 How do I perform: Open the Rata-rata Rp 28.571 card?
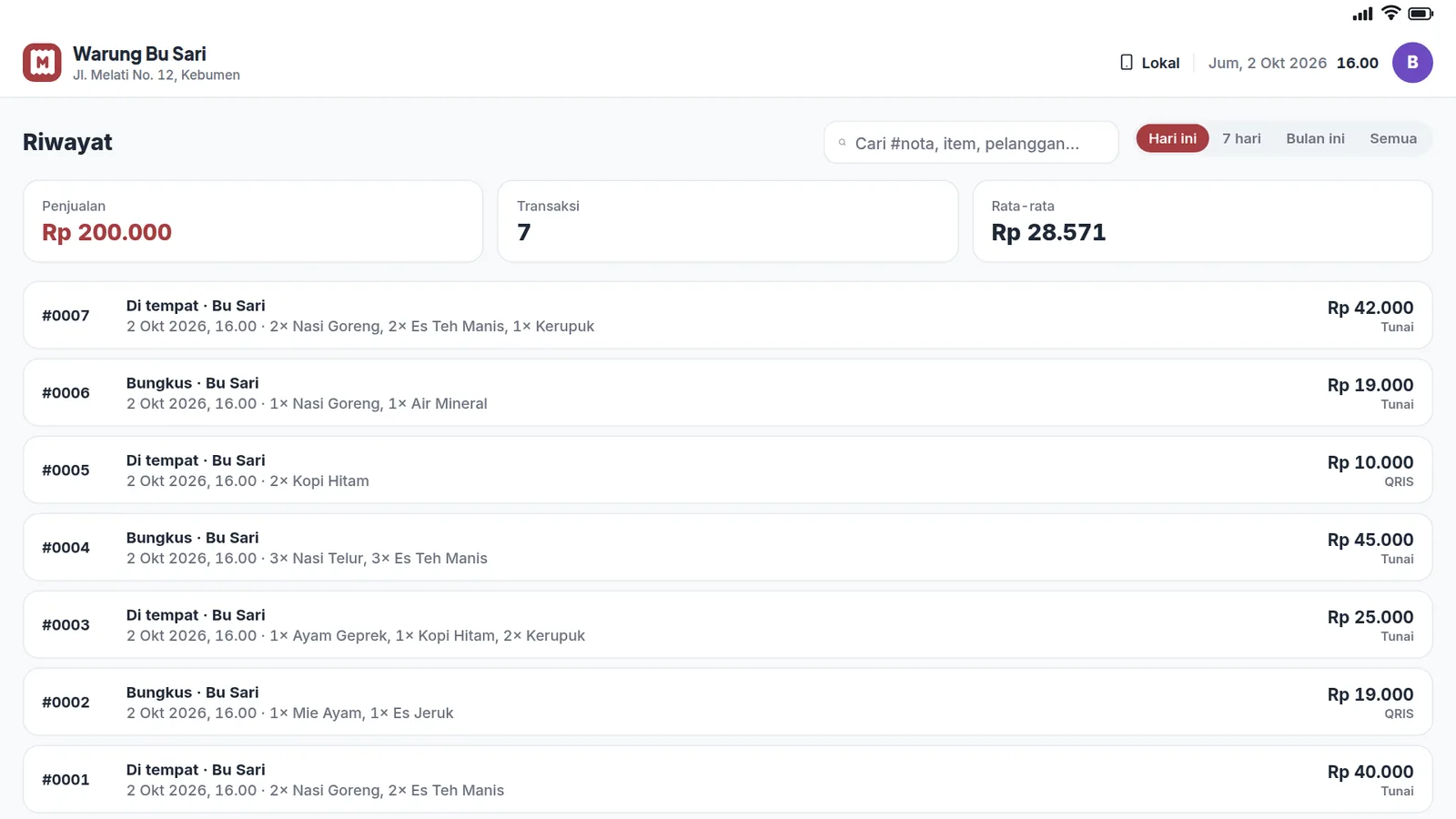pos(1202,221)
